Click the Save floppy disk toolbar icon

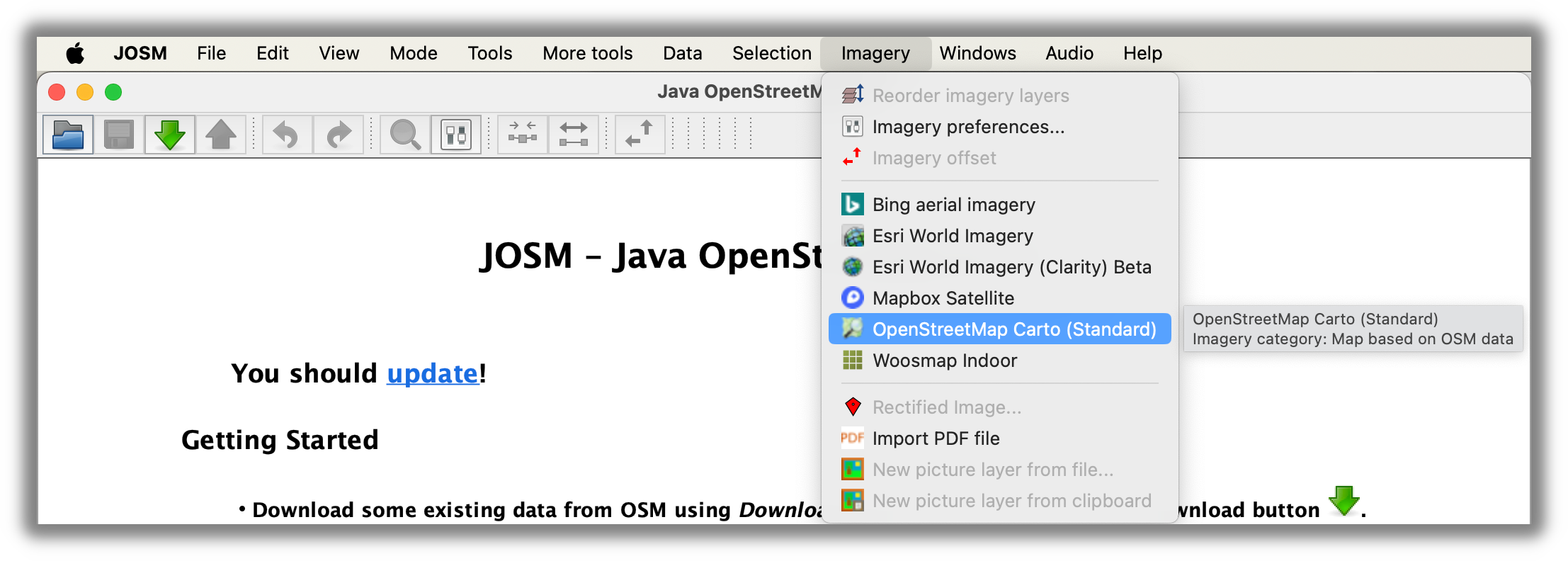[x=119, y=135]
